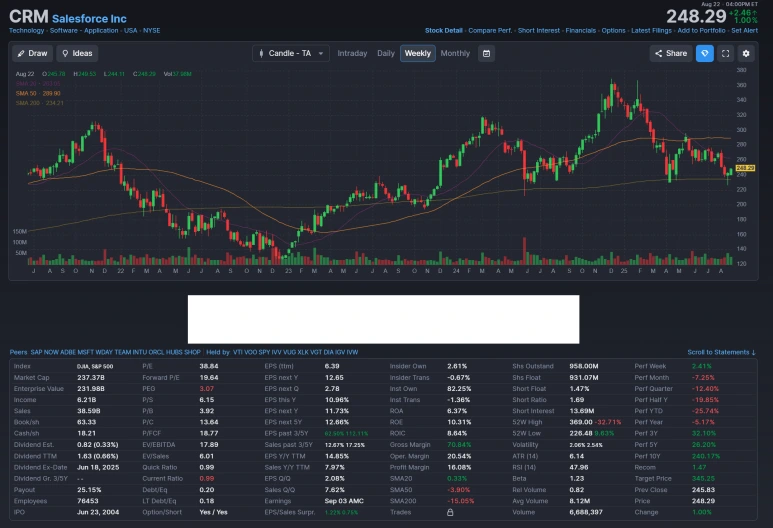
Task: Click the Salesforce Inc company name
Action: tap(89, 19)
